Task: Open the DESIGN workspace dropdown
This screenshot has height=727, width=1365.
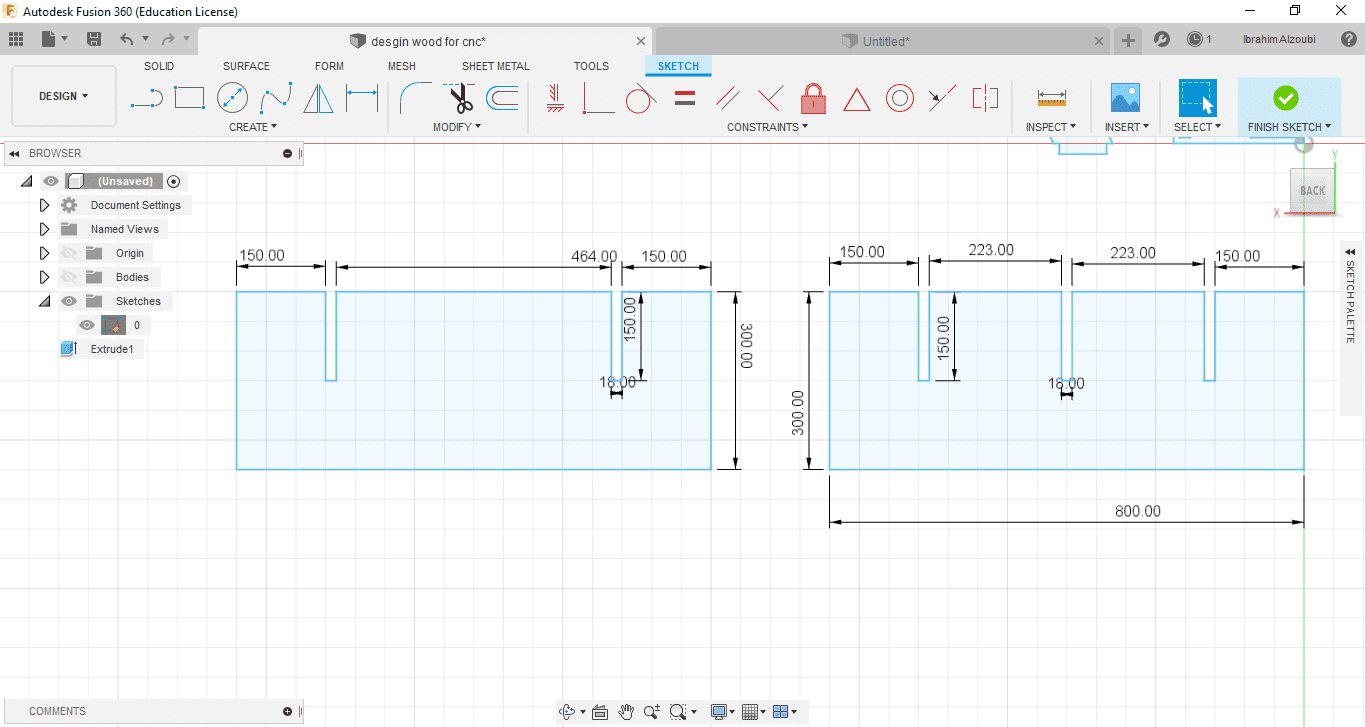Action: click(x=64, y=96)
